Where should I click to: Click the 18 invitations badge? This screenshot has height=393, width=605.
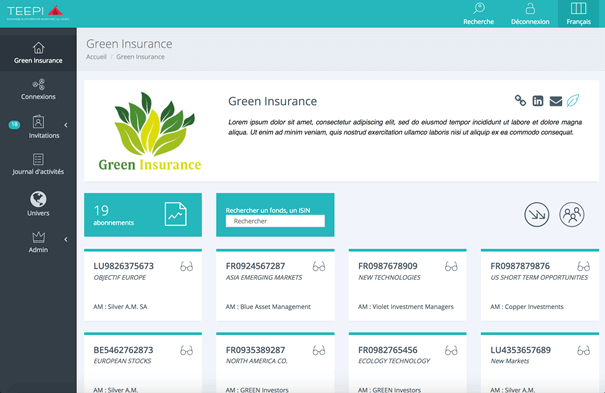tap(14, 124)
